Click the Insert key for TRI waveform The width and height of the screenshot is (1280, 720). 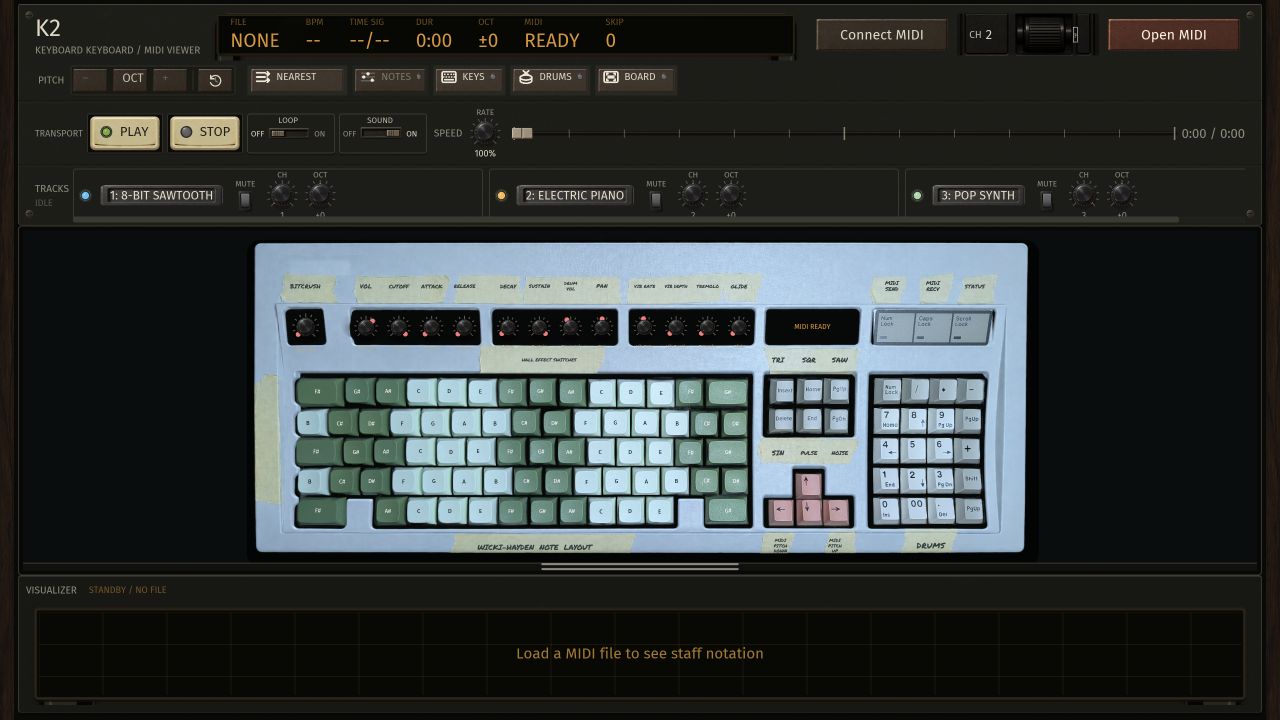(784, 390)
